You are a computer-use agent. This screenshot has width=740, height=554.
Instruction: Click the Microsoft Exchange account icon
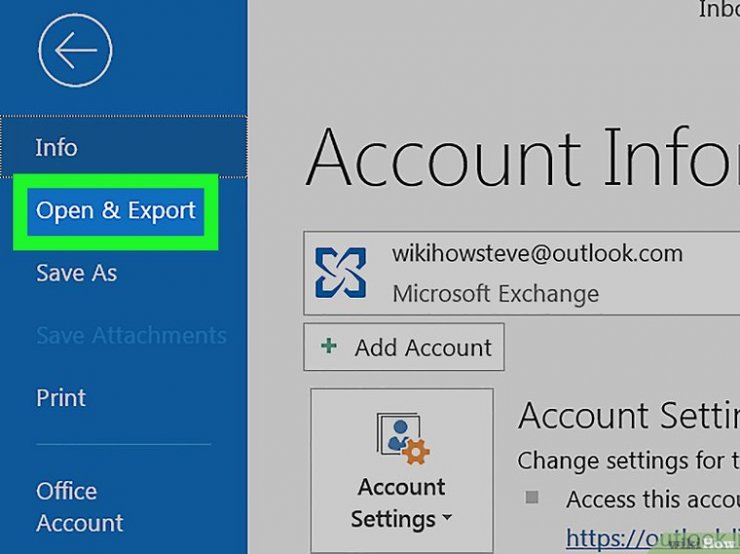(340, 273)
